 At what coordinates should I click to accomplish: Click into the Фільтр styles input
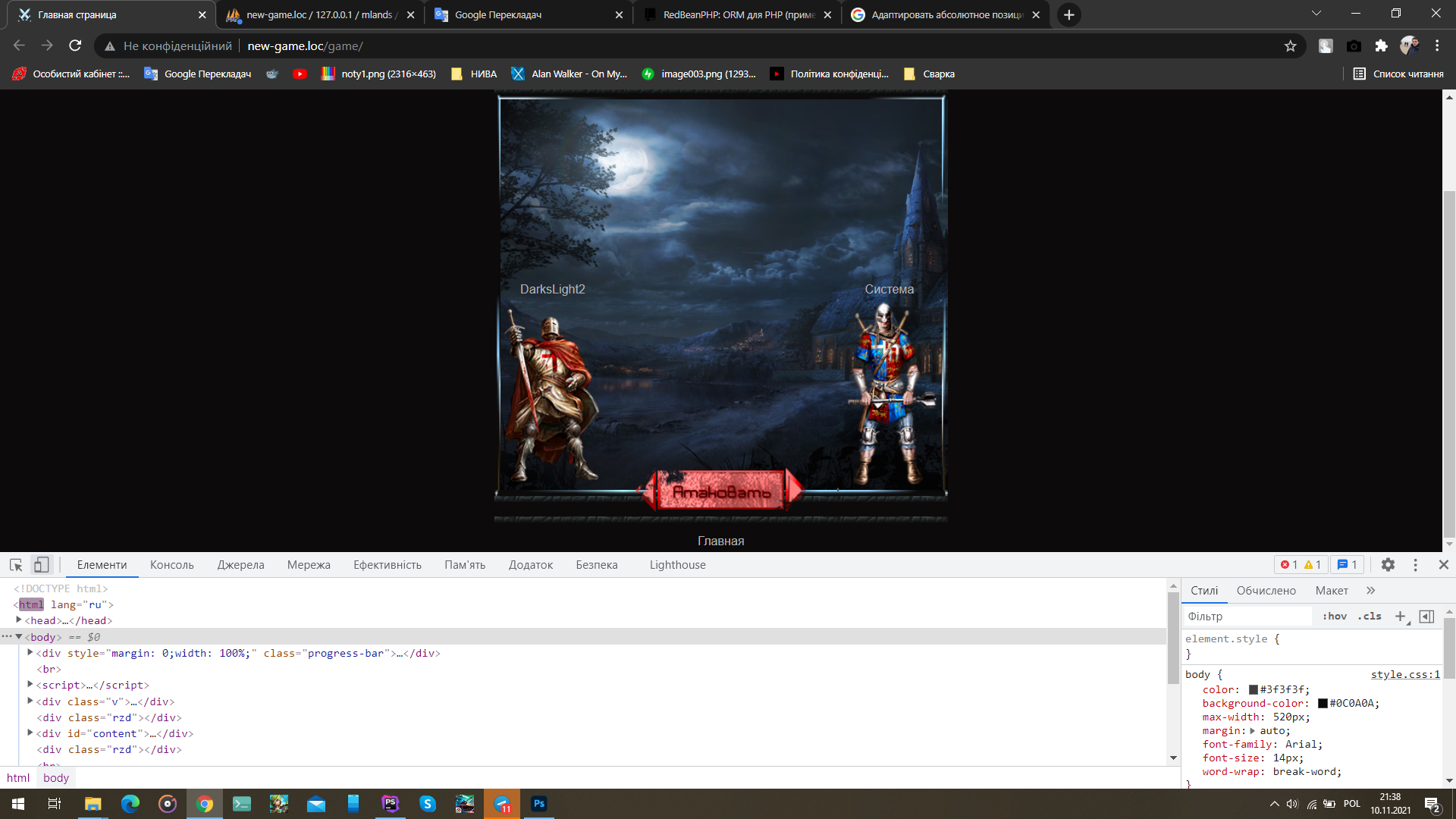point(1247,617)
